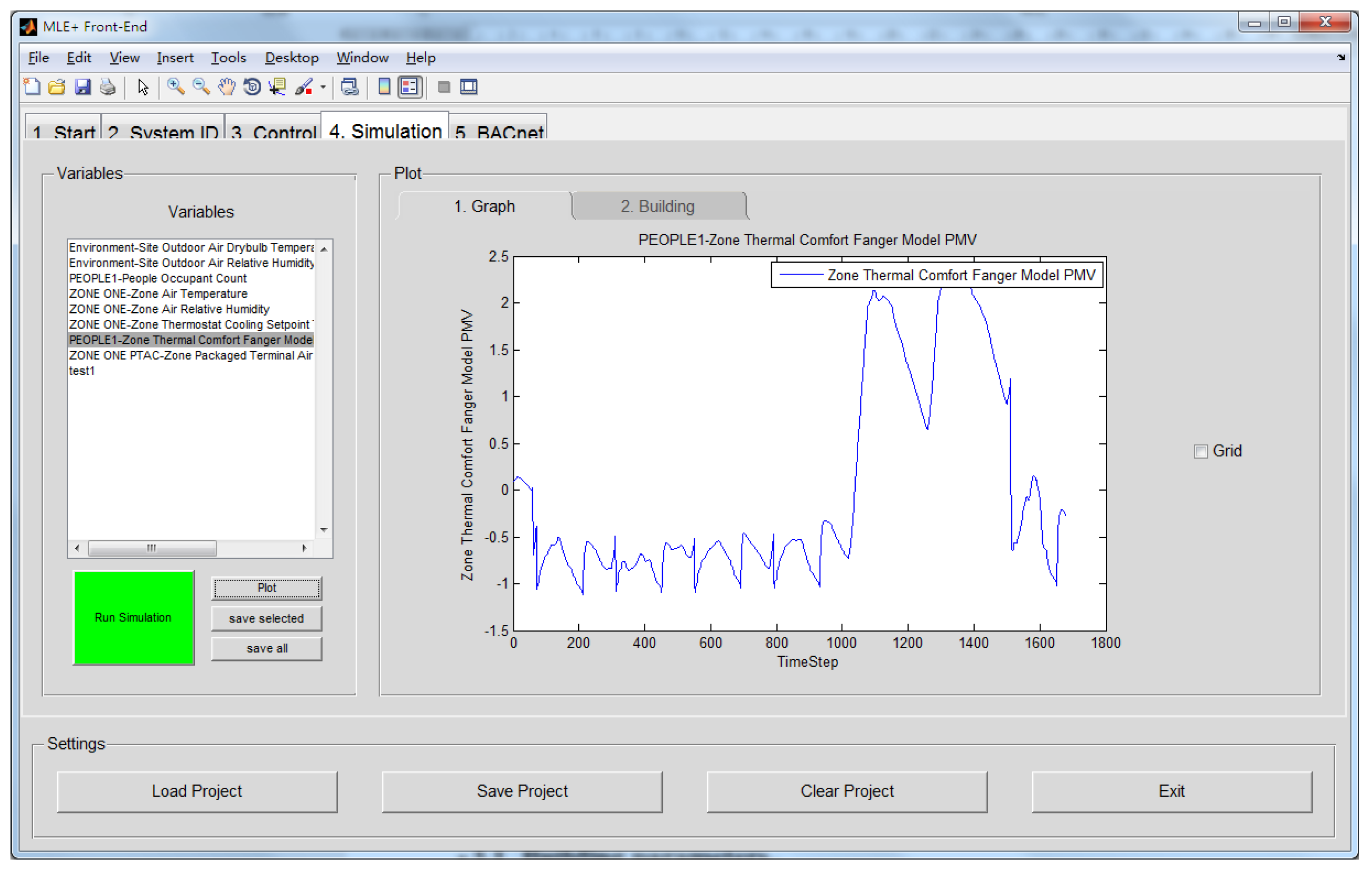Click the Insert Colorbar icon
This screenshot has height=871, width=1372.
[x=384, y=87]
